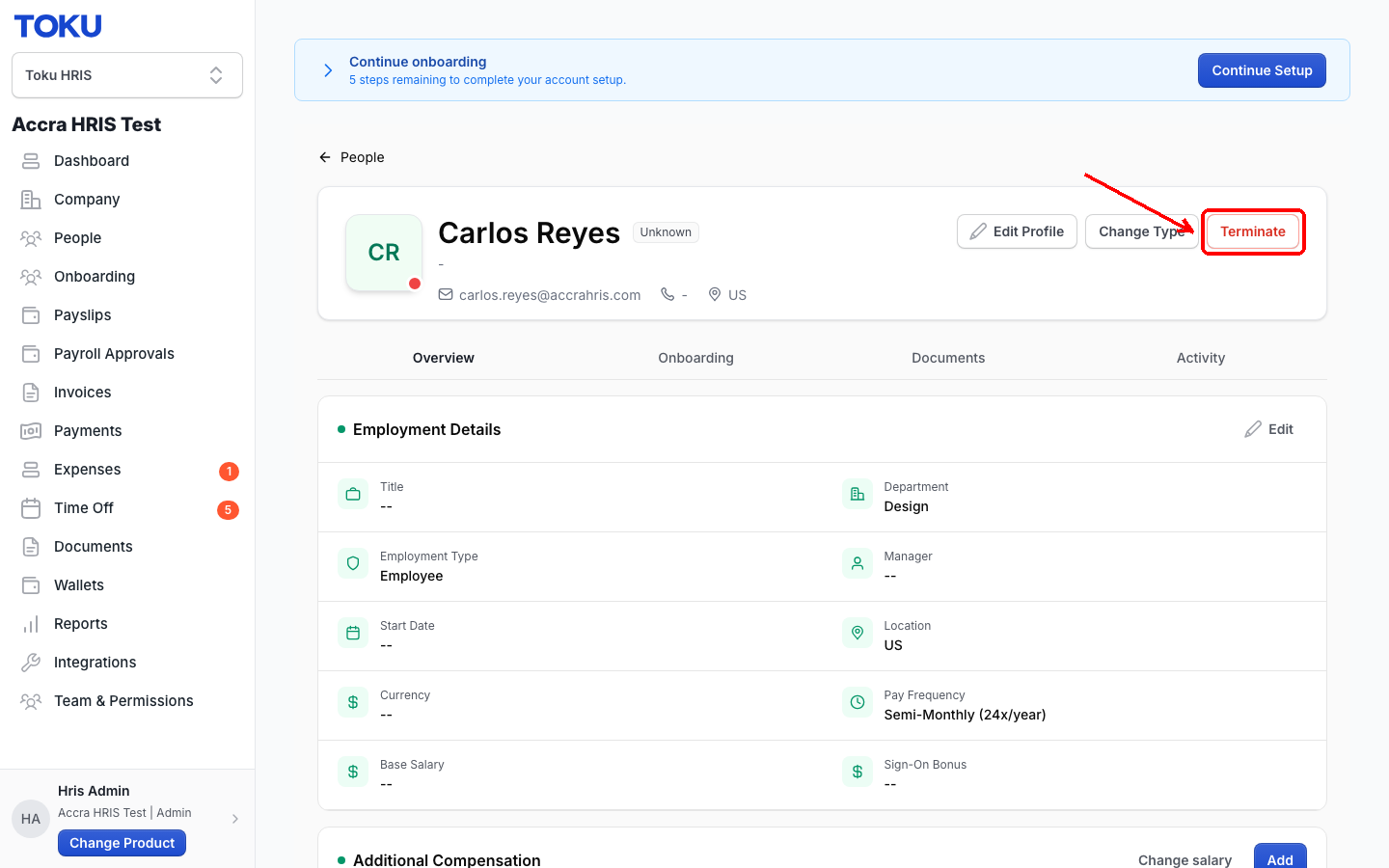Open carlos.reyes@accrahris.com email link

(550, 295)
